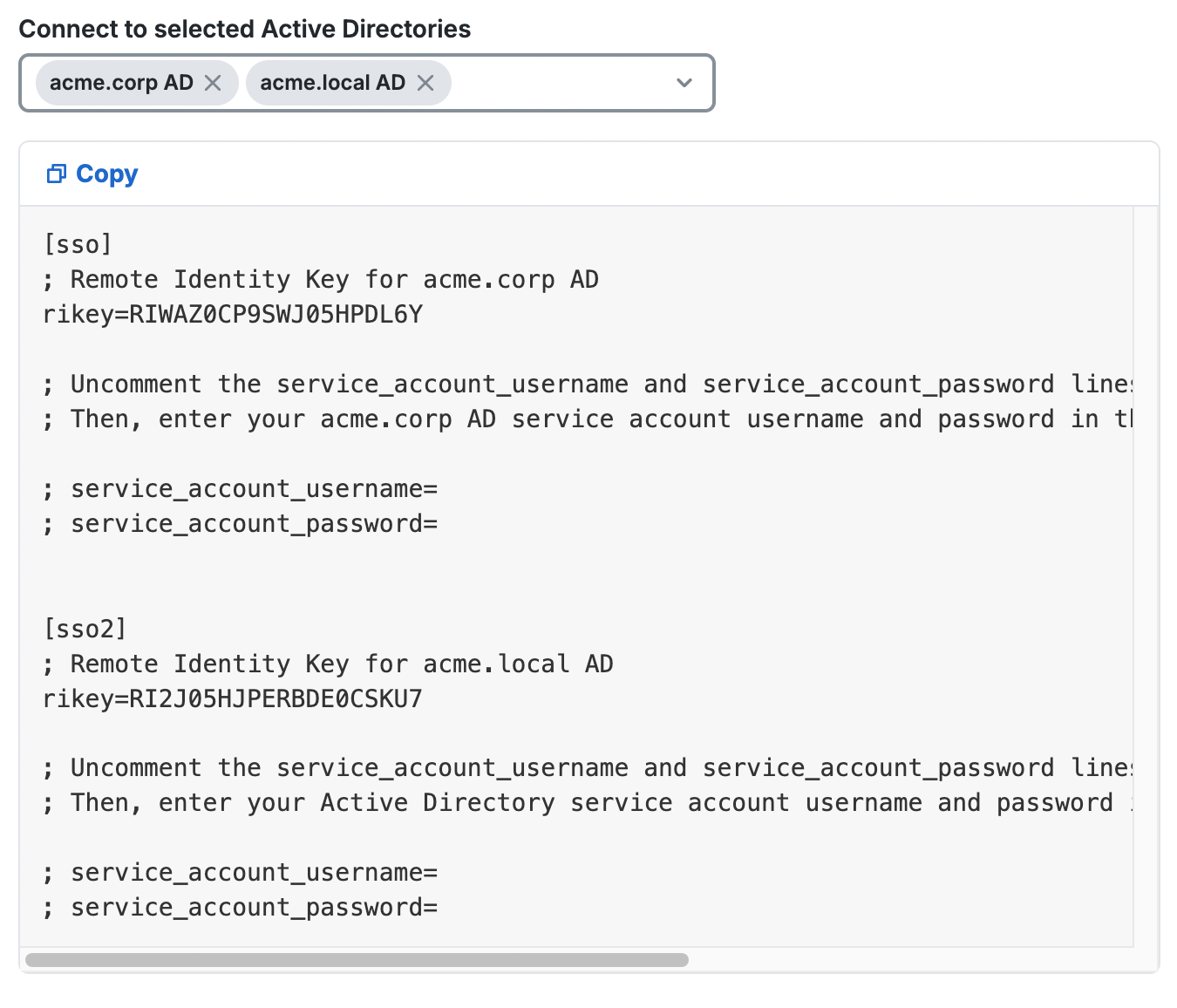Image resolution: width=1177 pixels, height=1008 pixels.
Task: Click the Copy link to copy configuration
Action: pyautogui.click(x=106, y=174)
